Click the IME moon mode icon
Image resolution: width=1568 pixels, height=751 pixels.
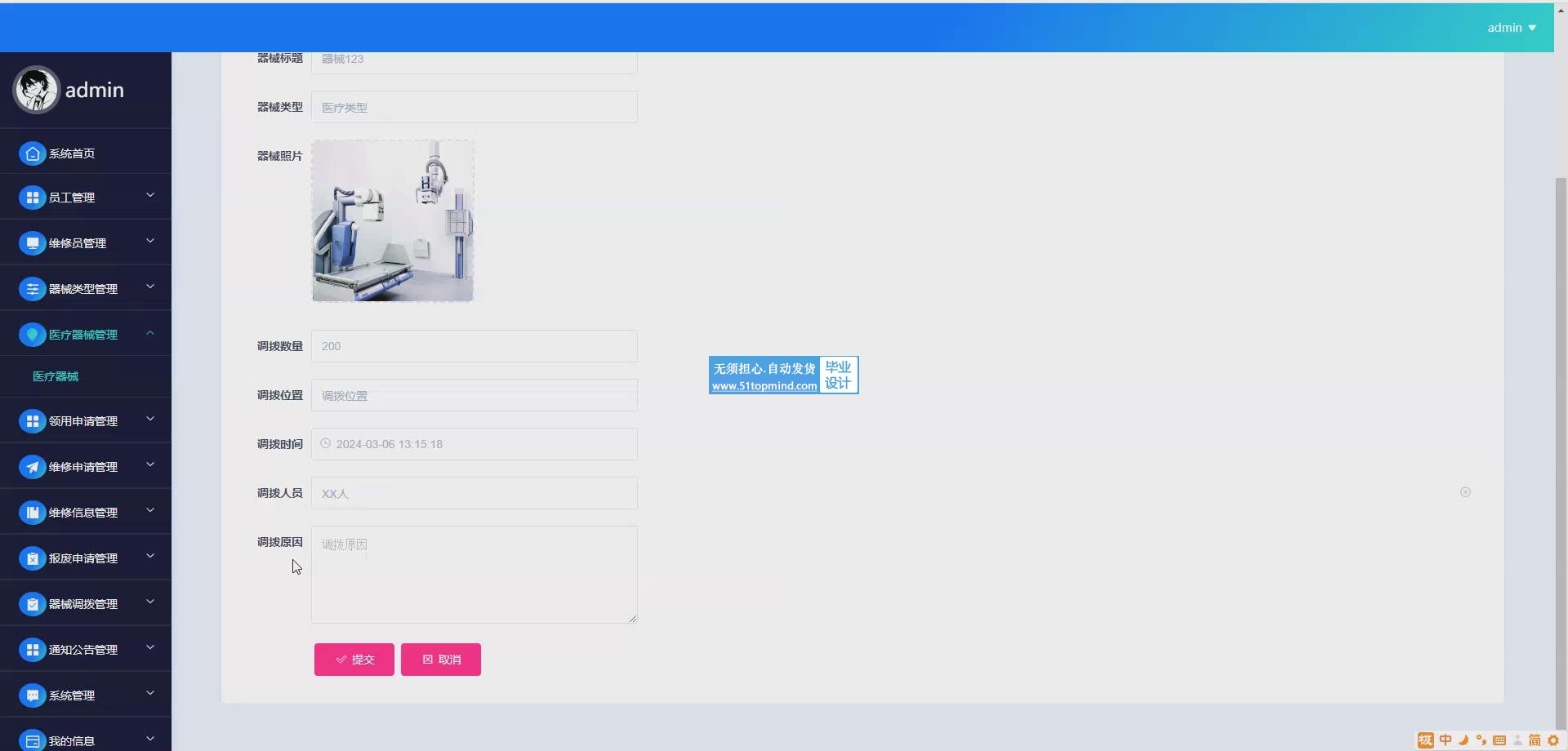[1463, 740]
